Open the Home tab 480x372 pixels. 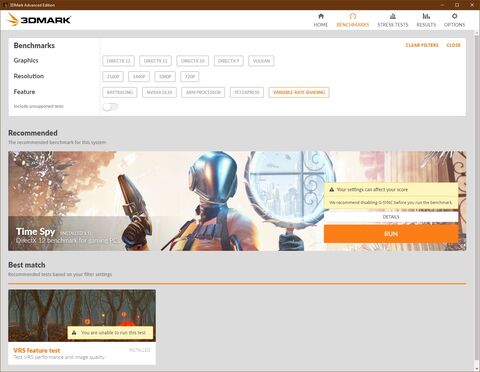click(321, 20)
